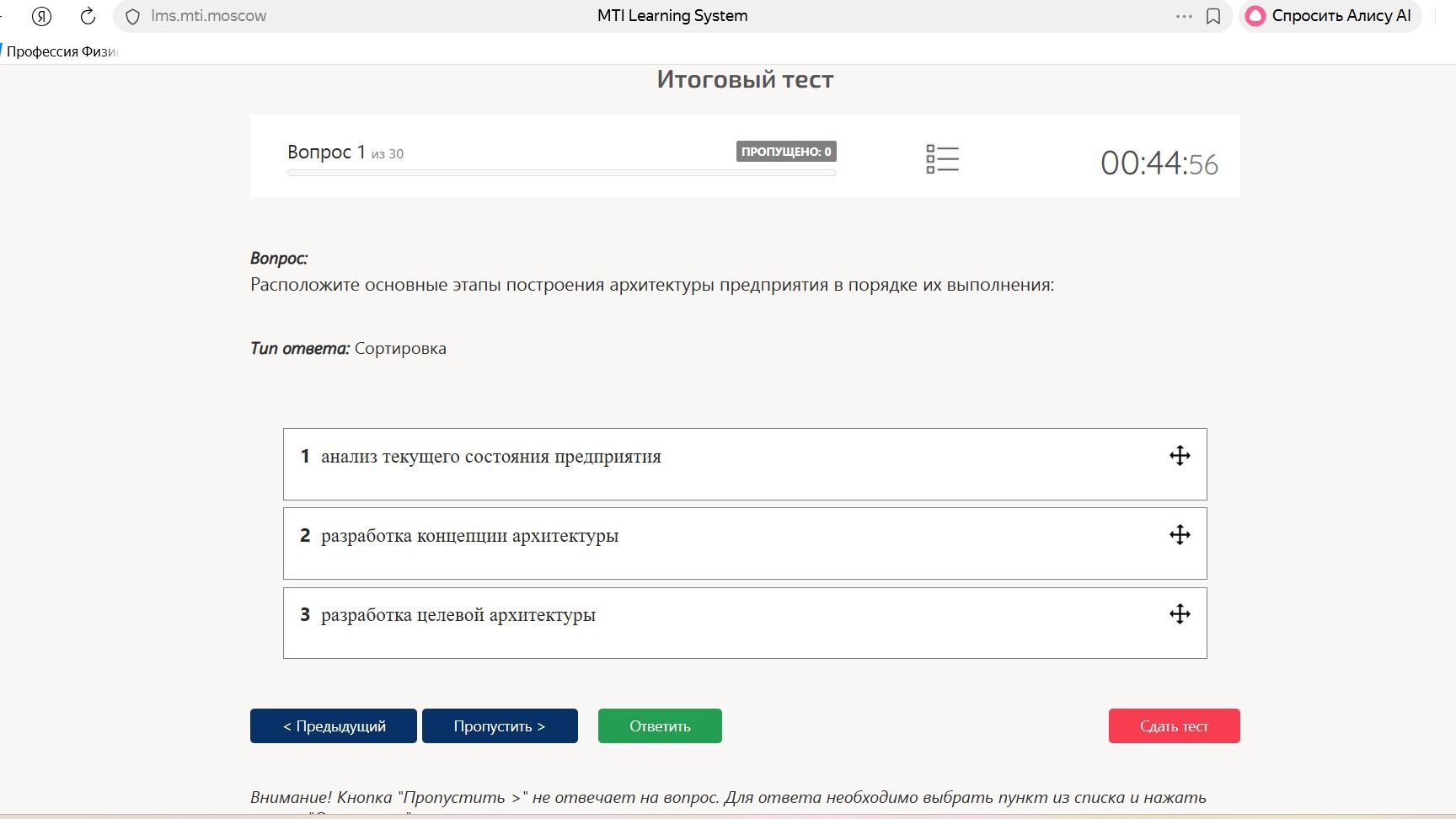1456x819 pixels.
Task: Click the site protection shield icon
Action: [x=132, y=16]
